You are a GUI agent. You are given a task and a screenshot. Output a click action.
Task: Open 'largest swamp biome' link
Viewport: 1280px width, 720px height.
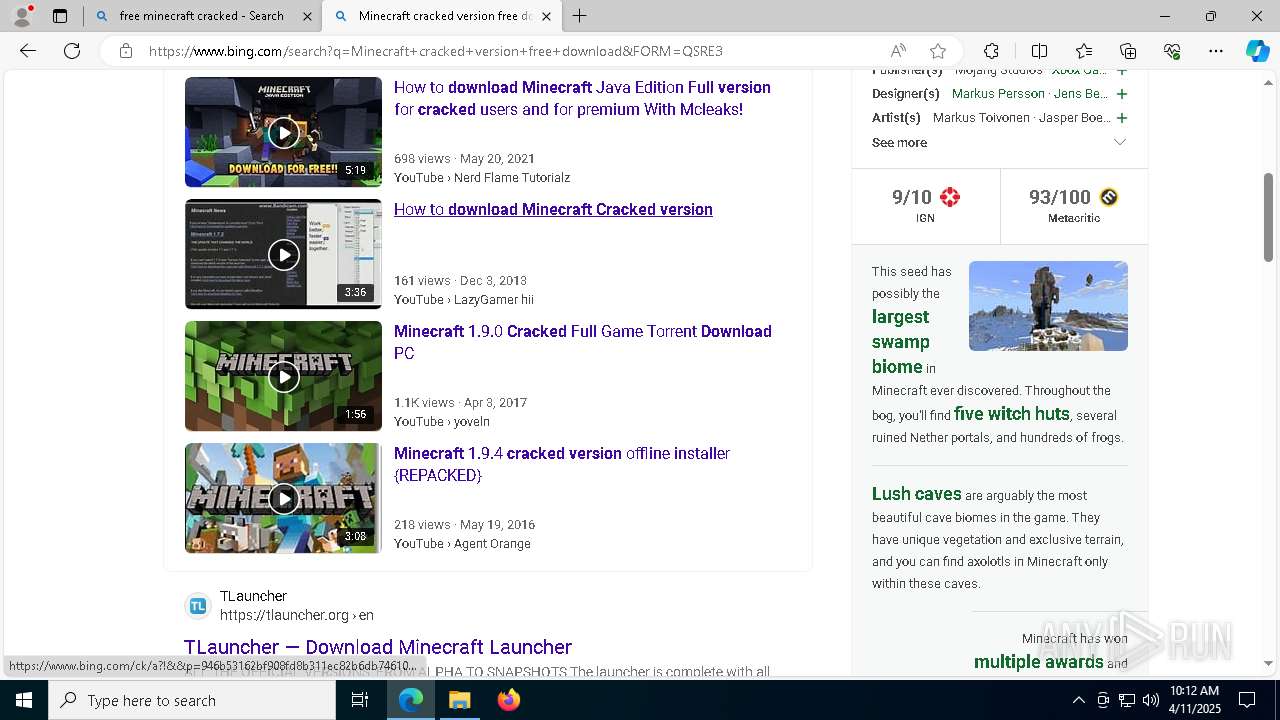tap(900, 341)
